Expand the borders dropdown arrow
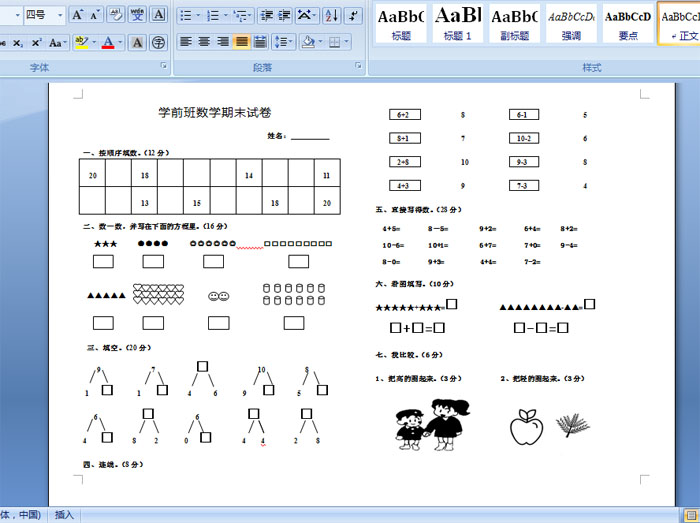Screen dimensions: 700x523 [x=347, y=42]
